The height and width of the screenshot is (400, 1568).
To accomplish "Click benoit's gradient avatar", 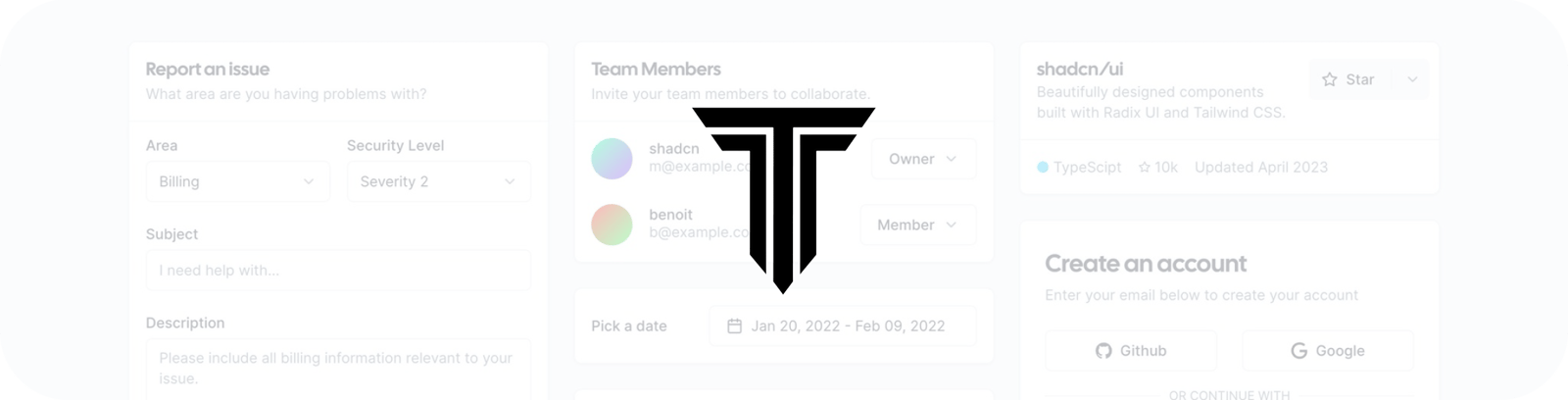I will click(612, 225).
